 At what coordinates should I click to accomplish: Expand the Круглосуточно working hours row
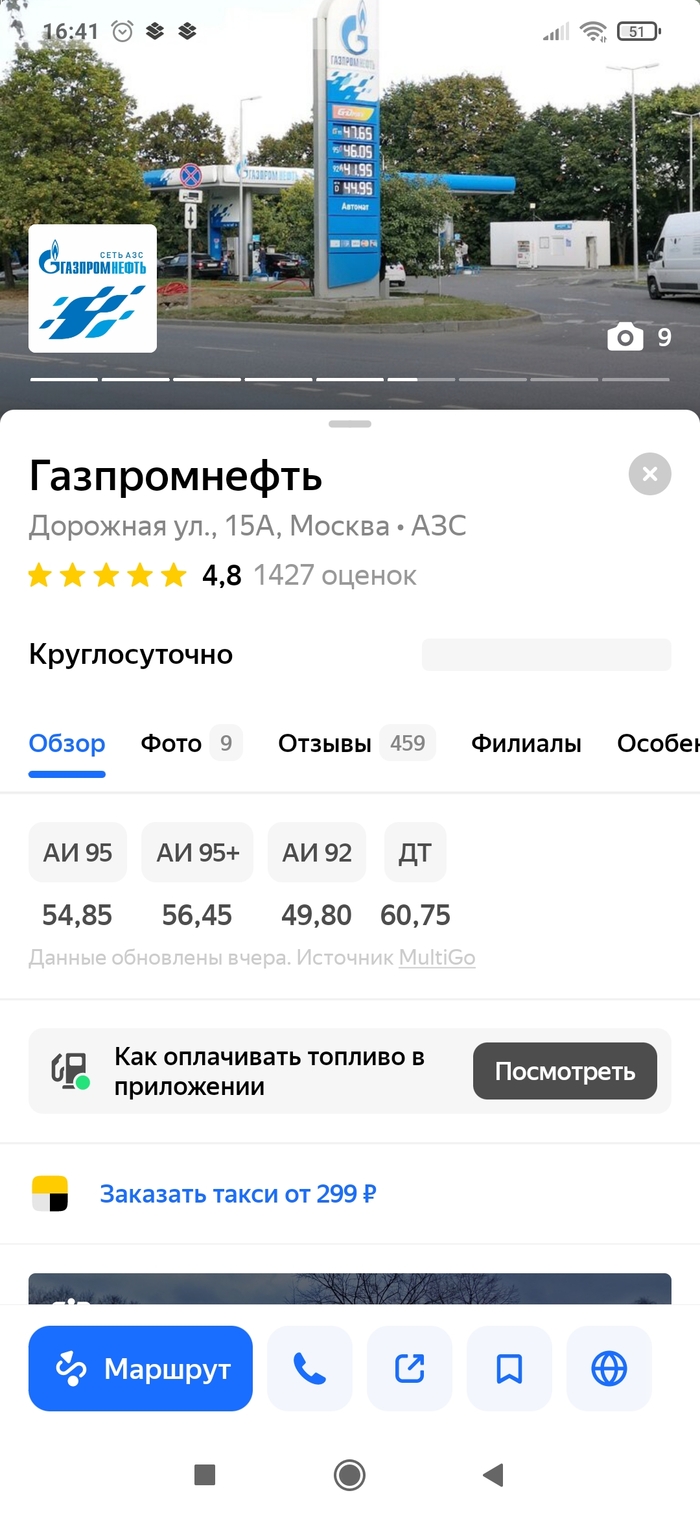coord(131,655)
